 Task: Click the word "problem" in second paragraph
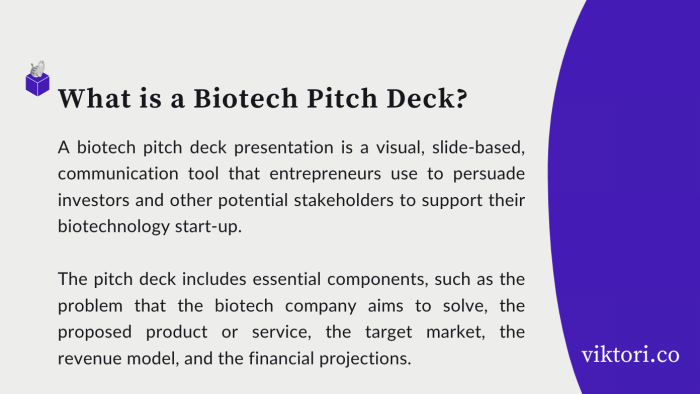(x=90, y=306)
